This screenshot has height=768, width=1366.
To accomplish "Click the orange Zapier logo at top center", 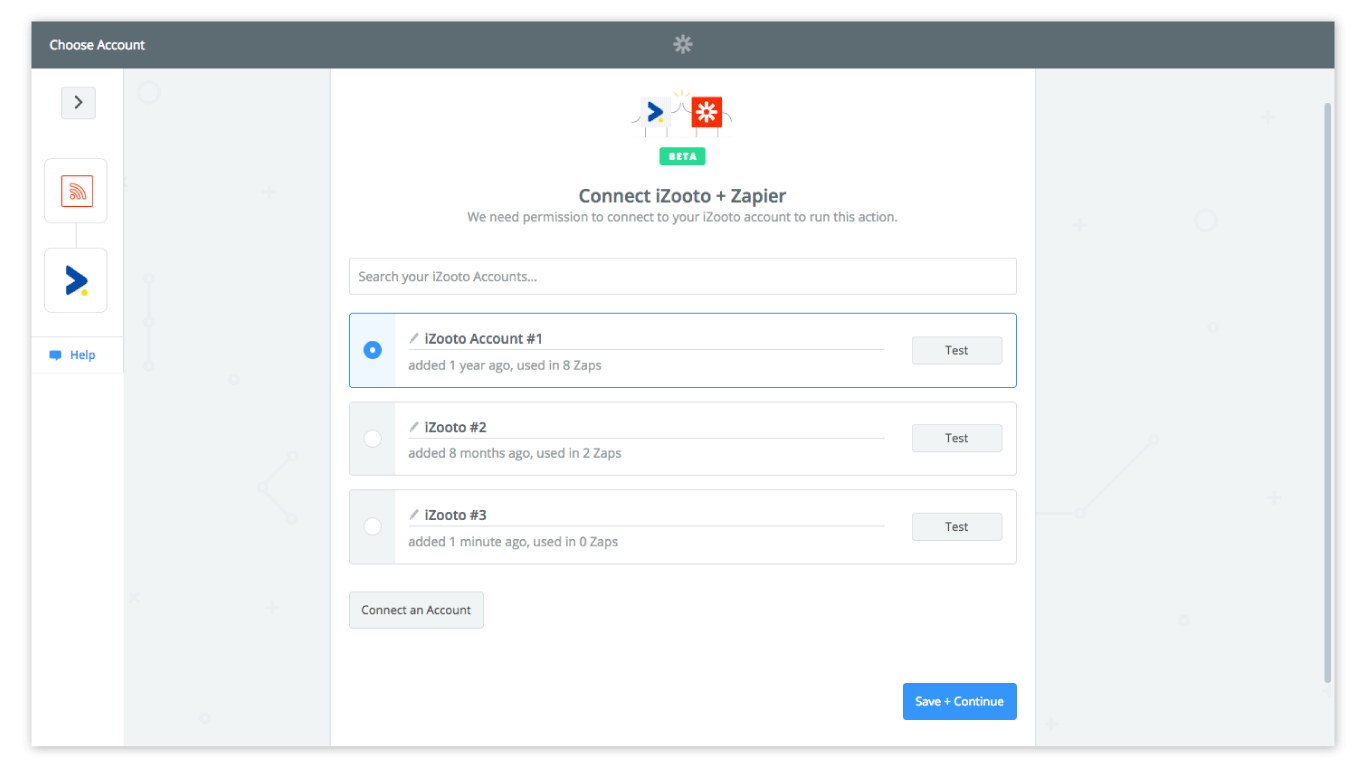I will [707, 112].
